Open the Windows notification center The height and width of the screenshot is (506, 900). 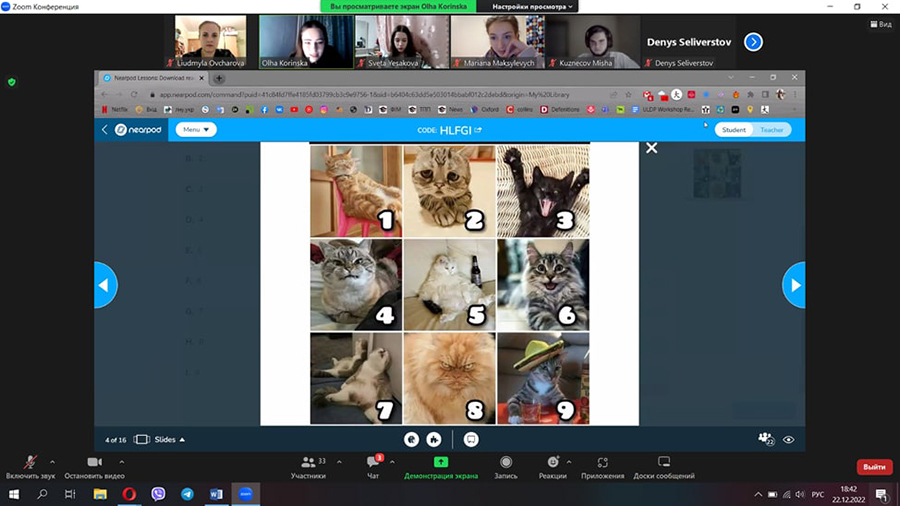point(882,494)
